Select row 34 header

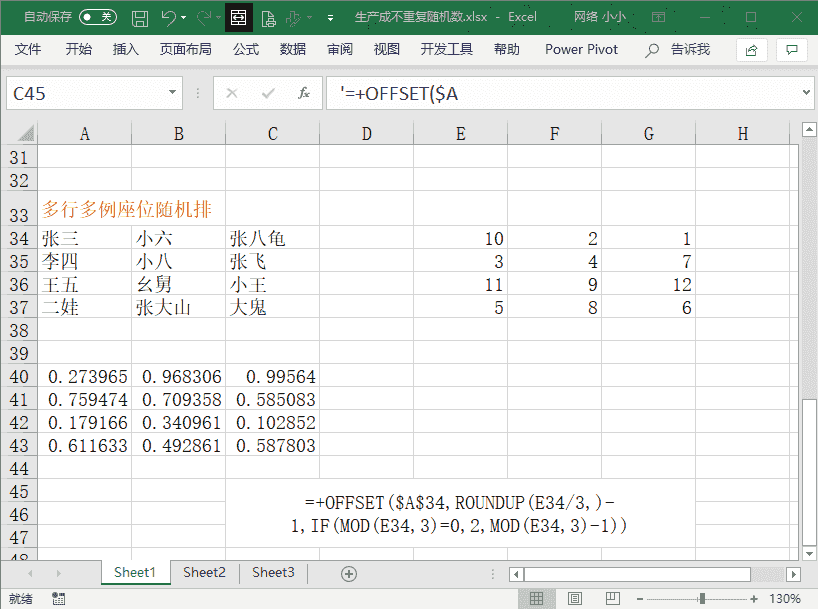tap(19, 238)
